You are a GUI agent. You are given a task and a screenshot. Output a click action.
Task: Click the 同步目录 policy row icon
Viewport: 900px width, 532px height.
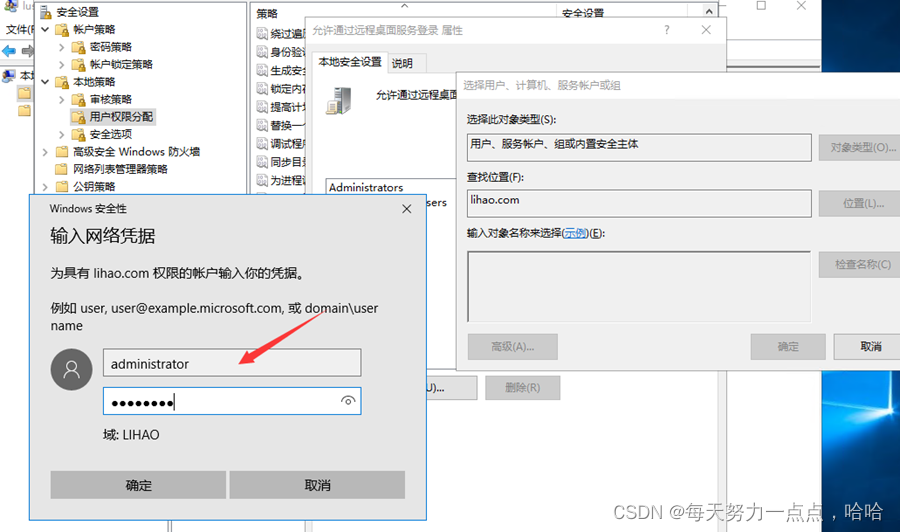[262, 162]
